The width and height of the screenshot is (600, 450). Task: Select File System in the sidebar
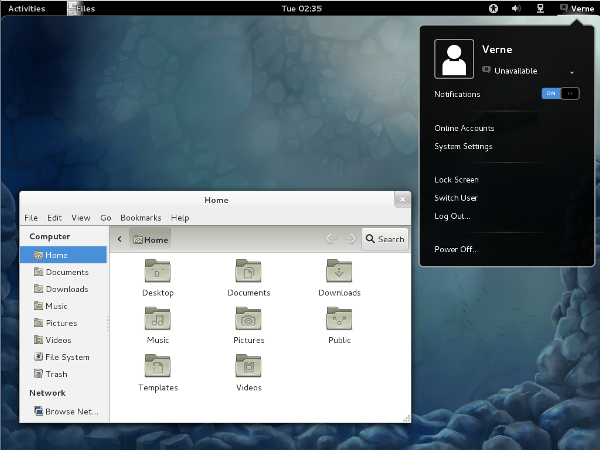point(66,357)
